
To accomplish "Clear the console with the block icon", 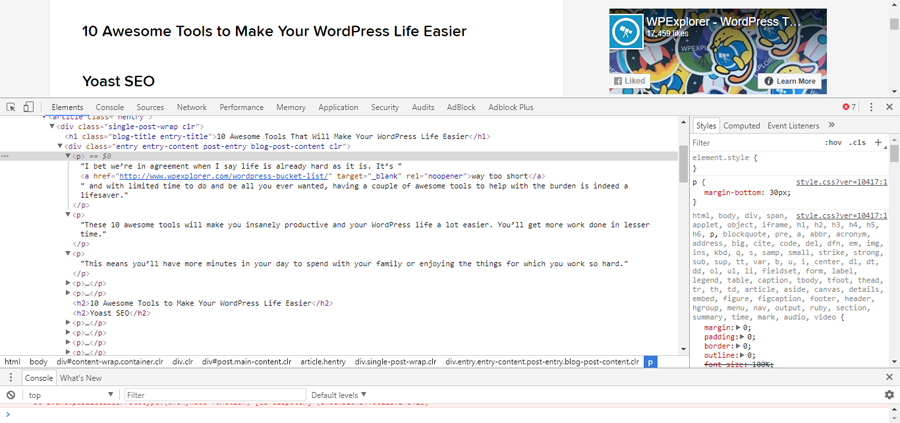I will click(10, 395).
